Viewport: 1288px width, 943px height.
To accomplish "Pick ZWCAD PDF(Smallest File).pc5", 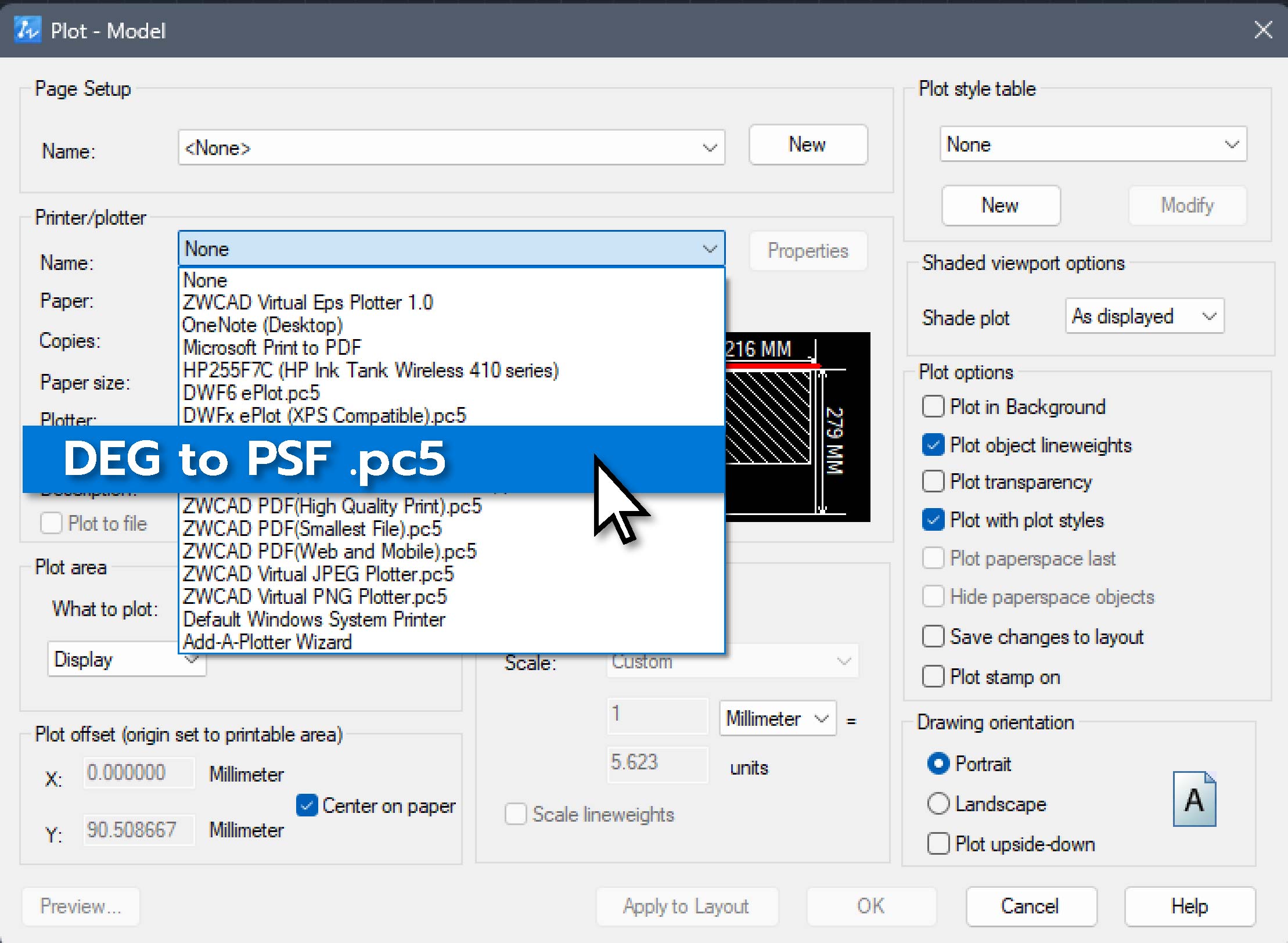I will tap(451, 529).
